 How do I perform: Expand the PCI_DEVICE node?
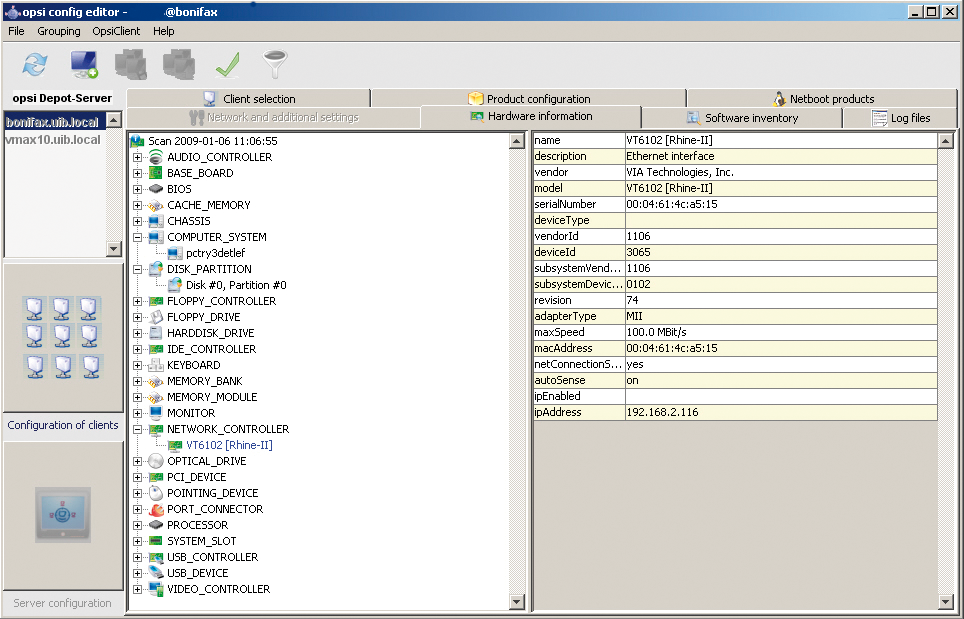pos(138,476)
